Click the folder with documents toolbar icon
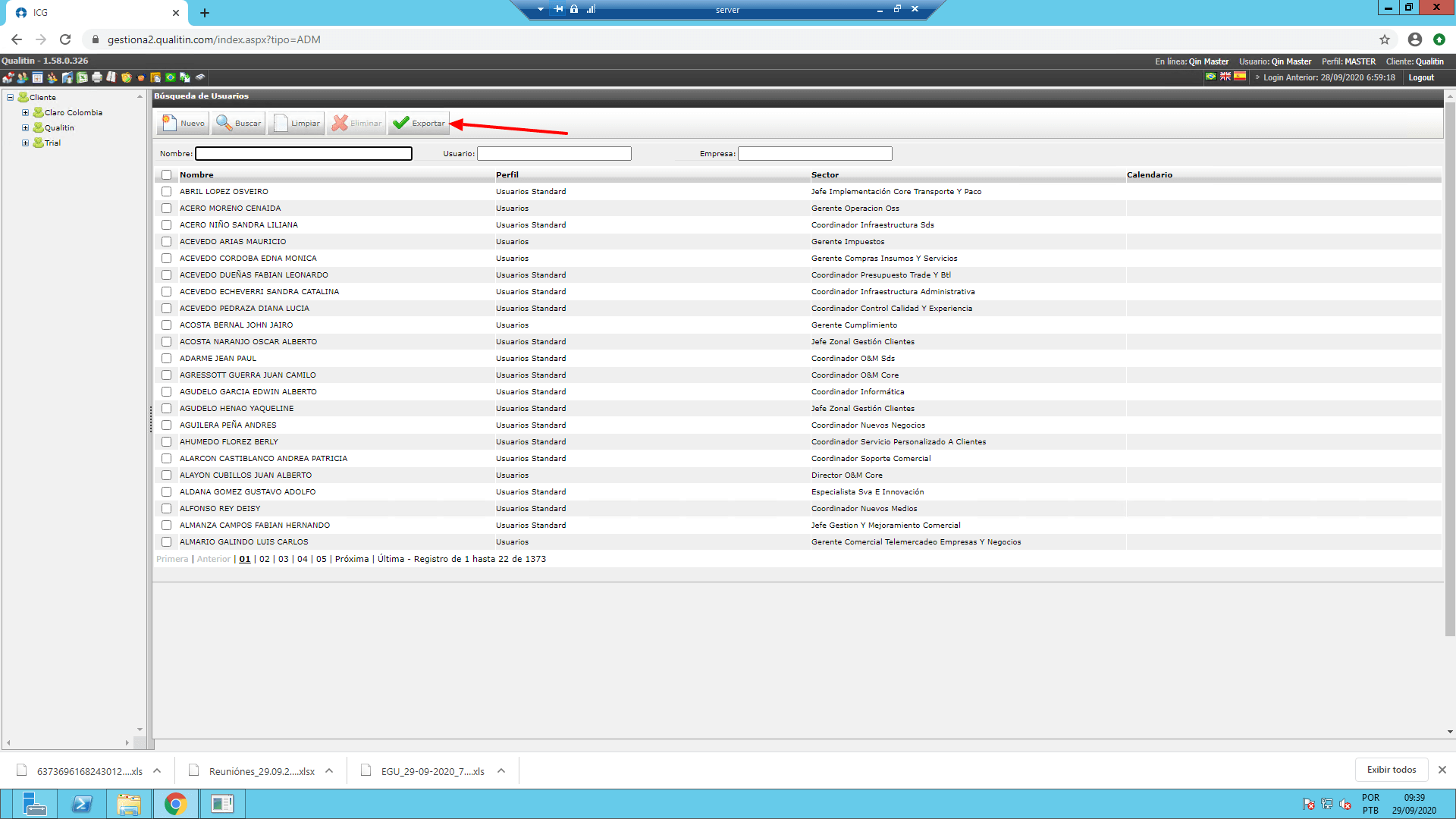The width and height of the screenshot is (1456, 819). [x=155, y=77]
